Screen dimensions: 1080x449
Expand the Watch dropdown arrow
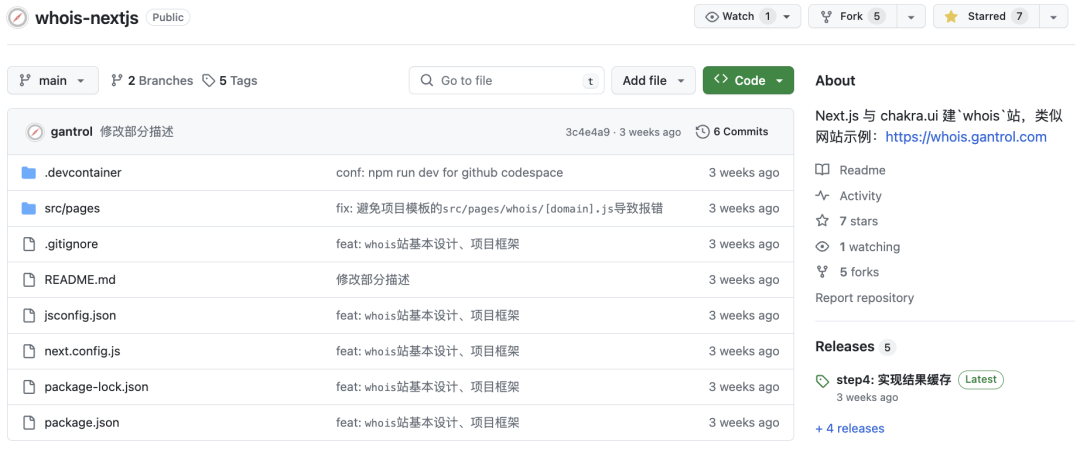(787, 17)
